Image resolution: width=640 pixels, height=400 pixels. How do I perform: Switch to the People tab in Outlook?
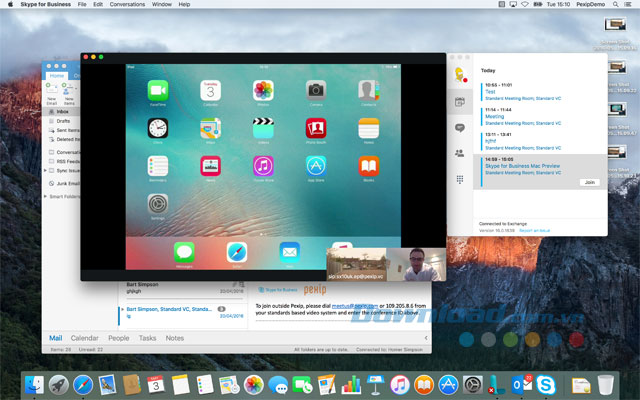coord(119,338)
